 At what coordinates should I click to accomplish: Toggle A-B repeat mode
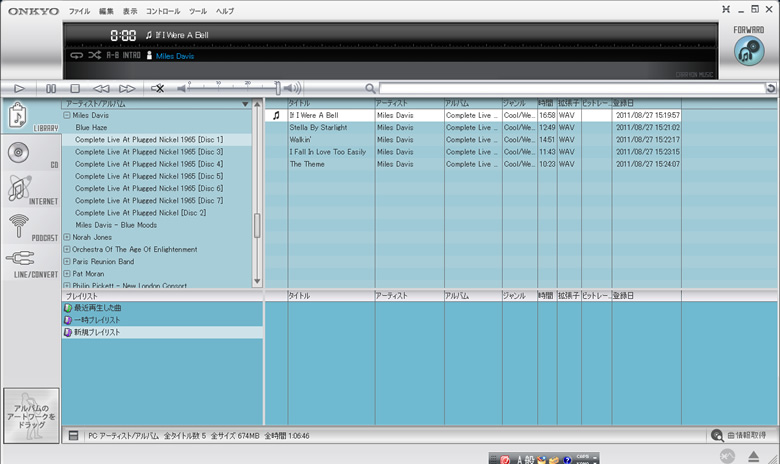coord(112,55)
